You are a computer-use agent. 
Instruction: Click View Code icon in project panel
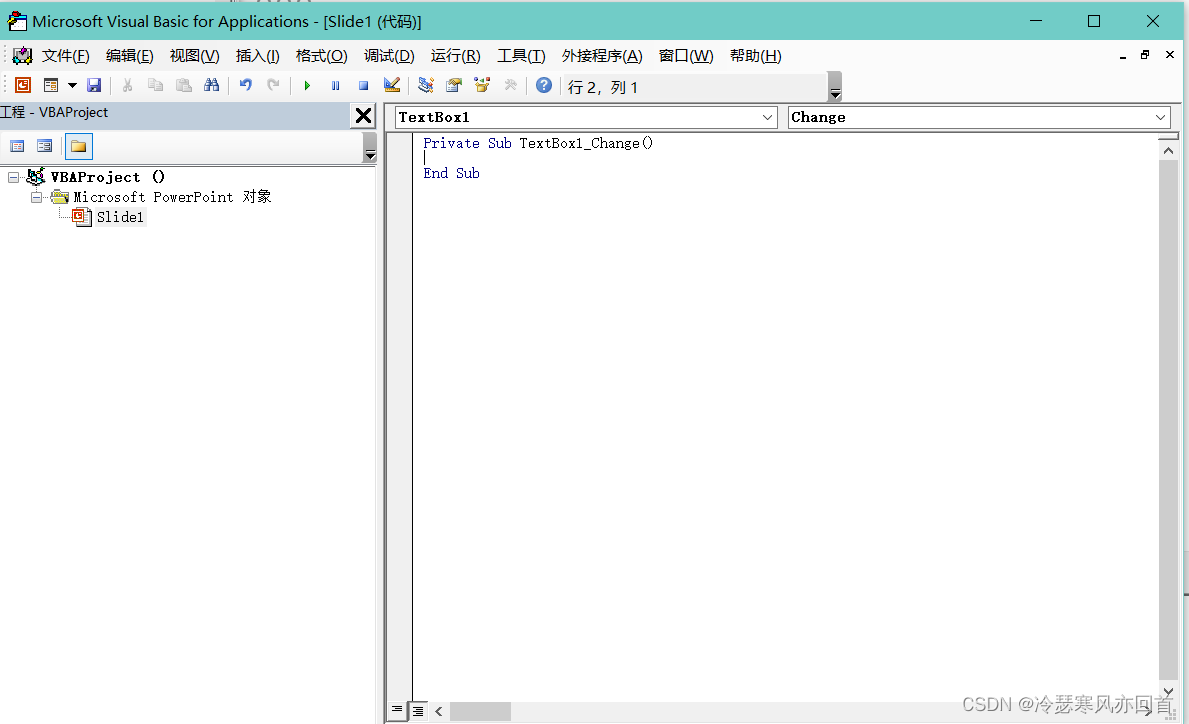click(17, 146)
